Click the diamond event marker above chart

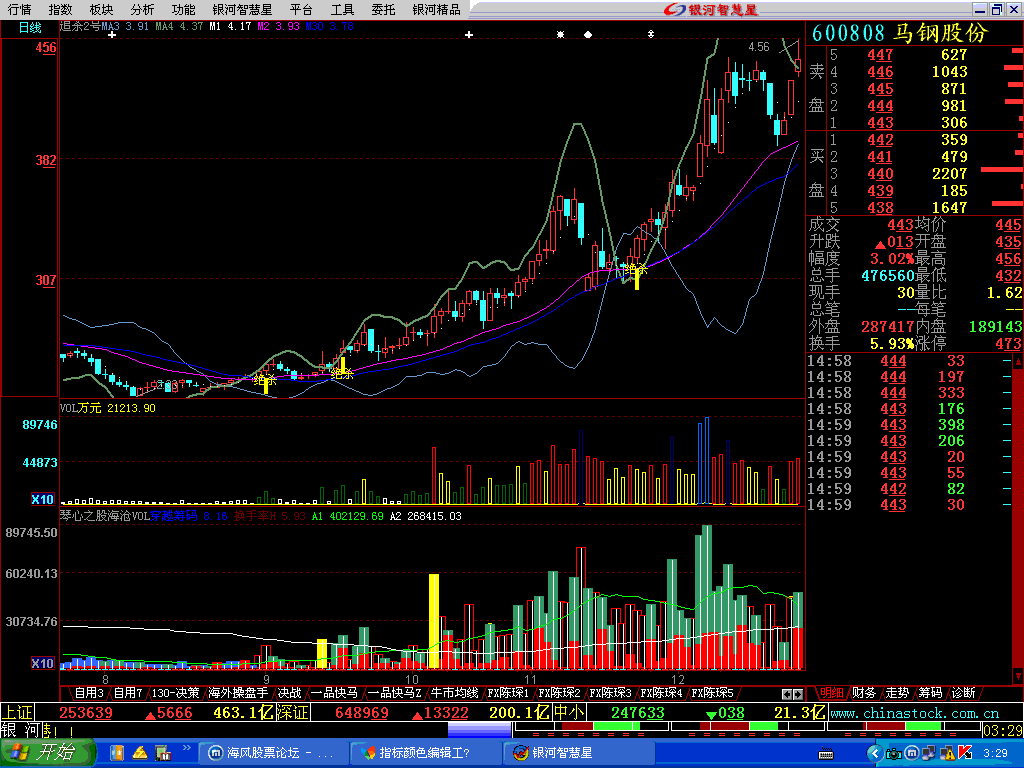588,35
